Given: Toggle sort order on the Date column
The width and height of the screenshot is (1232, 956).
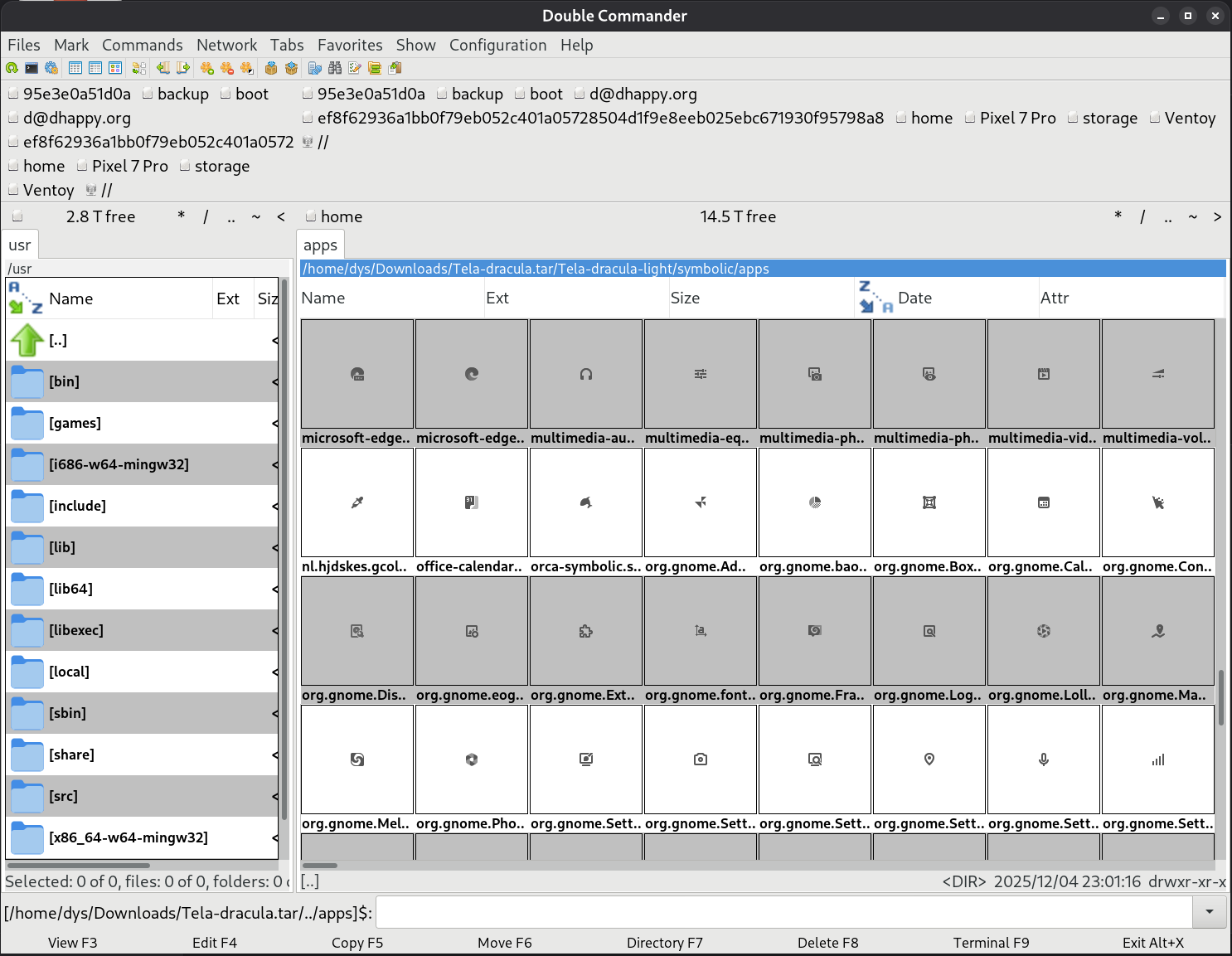Looking at the screenshot, I should click(914, 298).
